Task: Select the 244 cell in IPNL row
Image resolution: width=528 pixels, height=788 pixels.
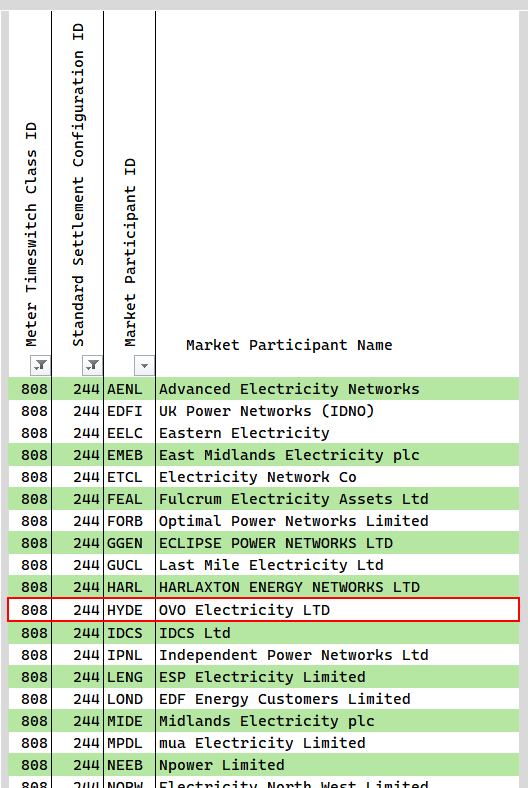Action: pyautogui.click(x=77, y=655)
